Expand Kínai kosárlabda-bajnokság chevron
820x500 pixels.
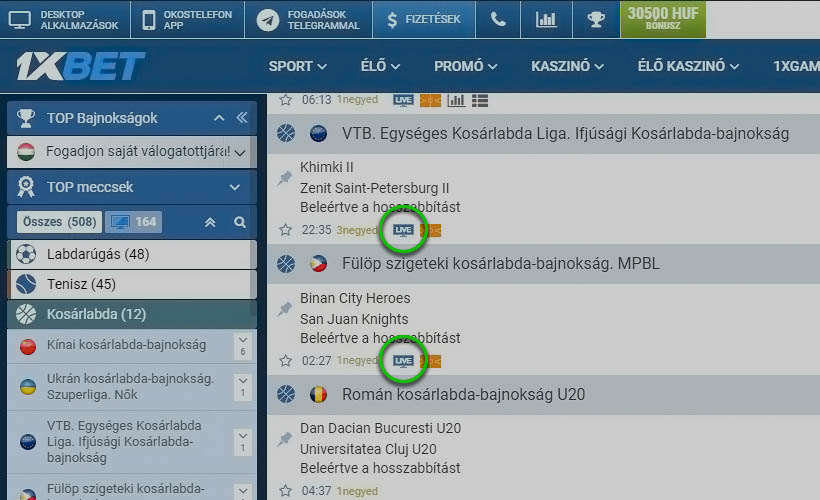[x=243, y=346]
